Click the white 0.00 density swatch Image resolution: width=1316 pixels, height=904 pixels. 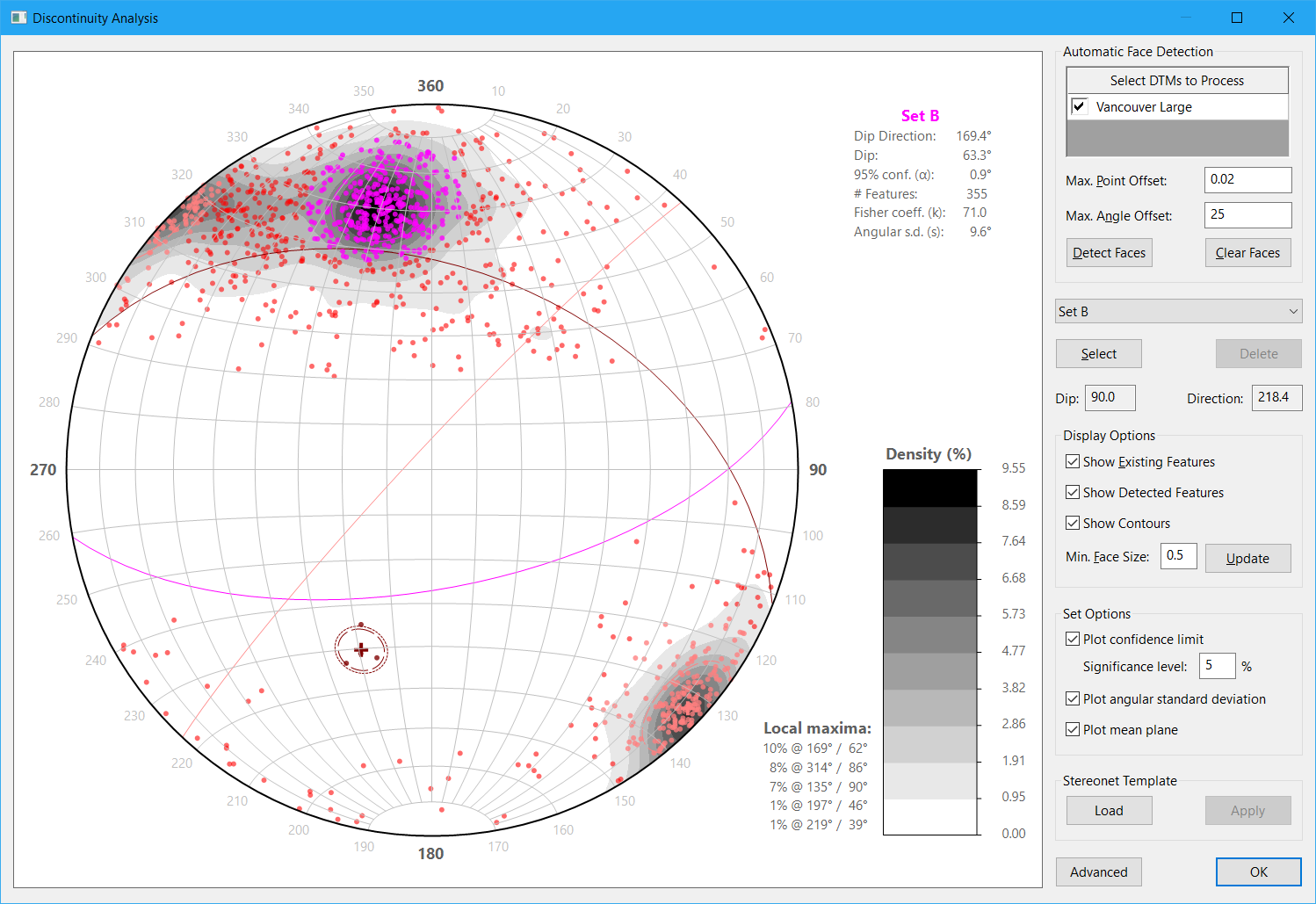tap(929, 816)
